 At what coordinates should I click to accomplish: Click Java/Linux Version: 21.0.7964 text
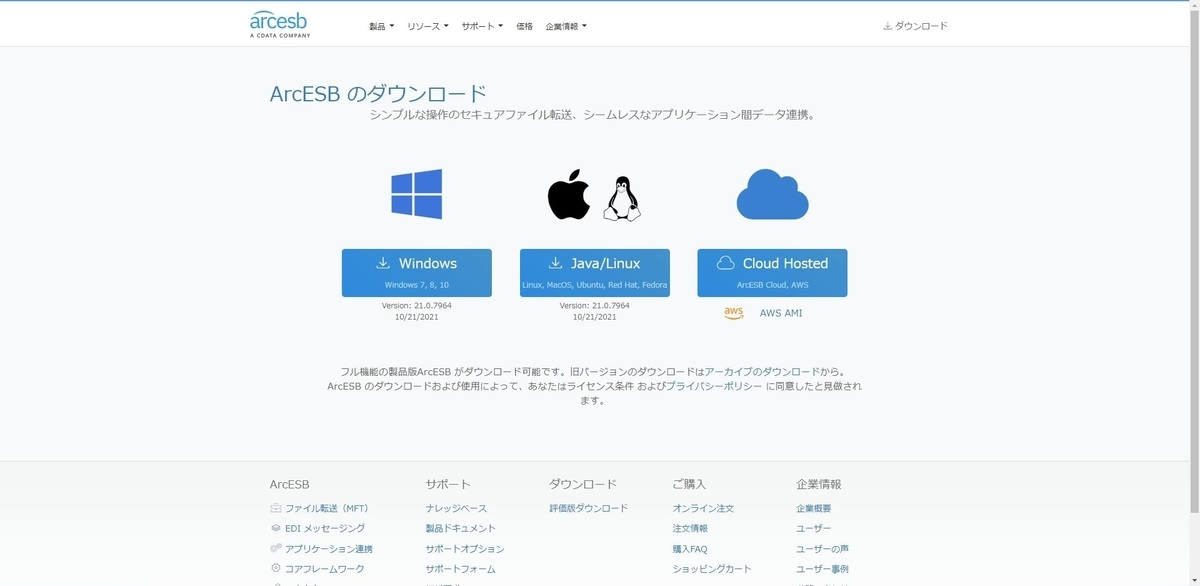595,305
